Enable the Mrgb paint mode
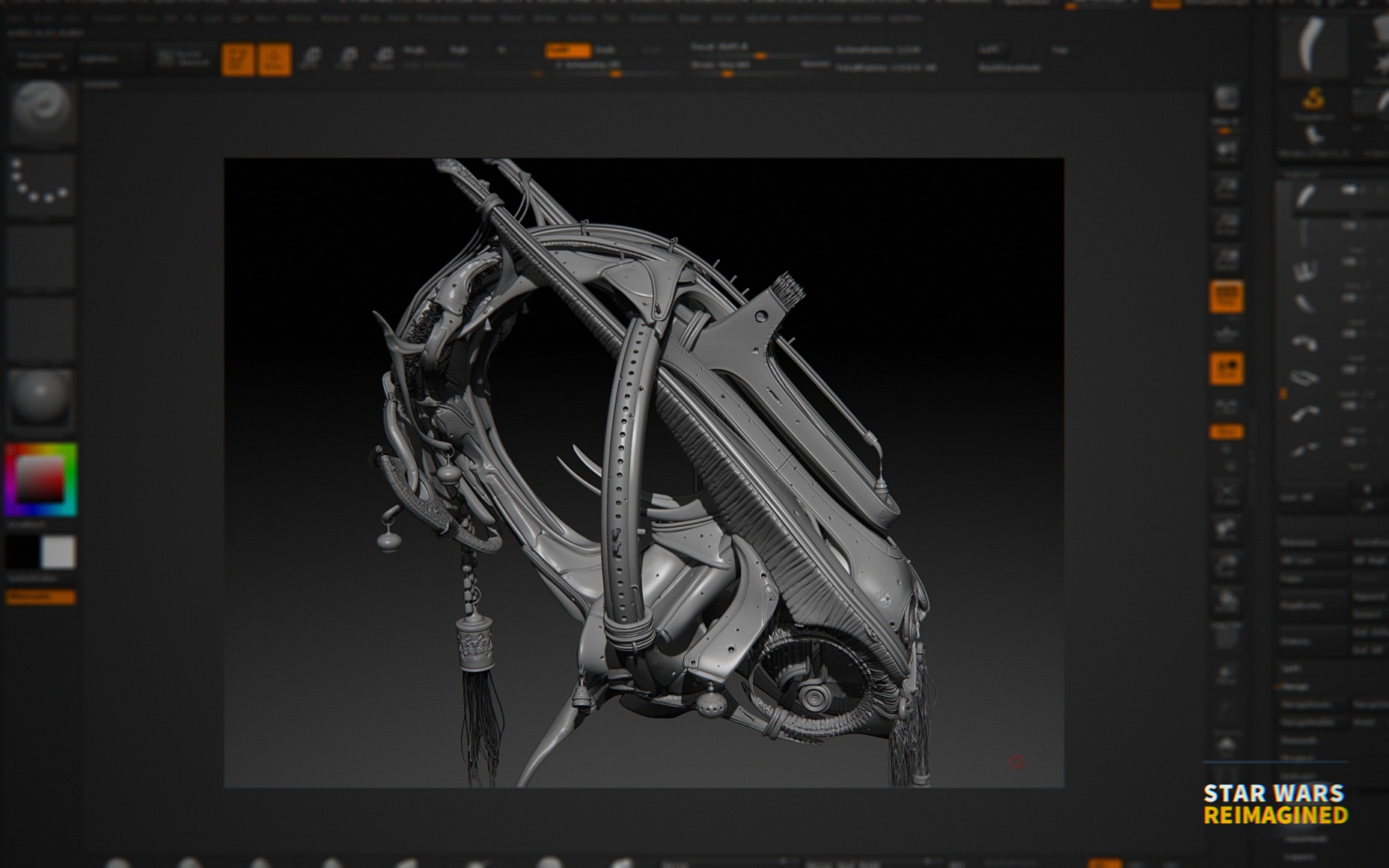Viewport: 1389px width, 868px height. (414, 50)
